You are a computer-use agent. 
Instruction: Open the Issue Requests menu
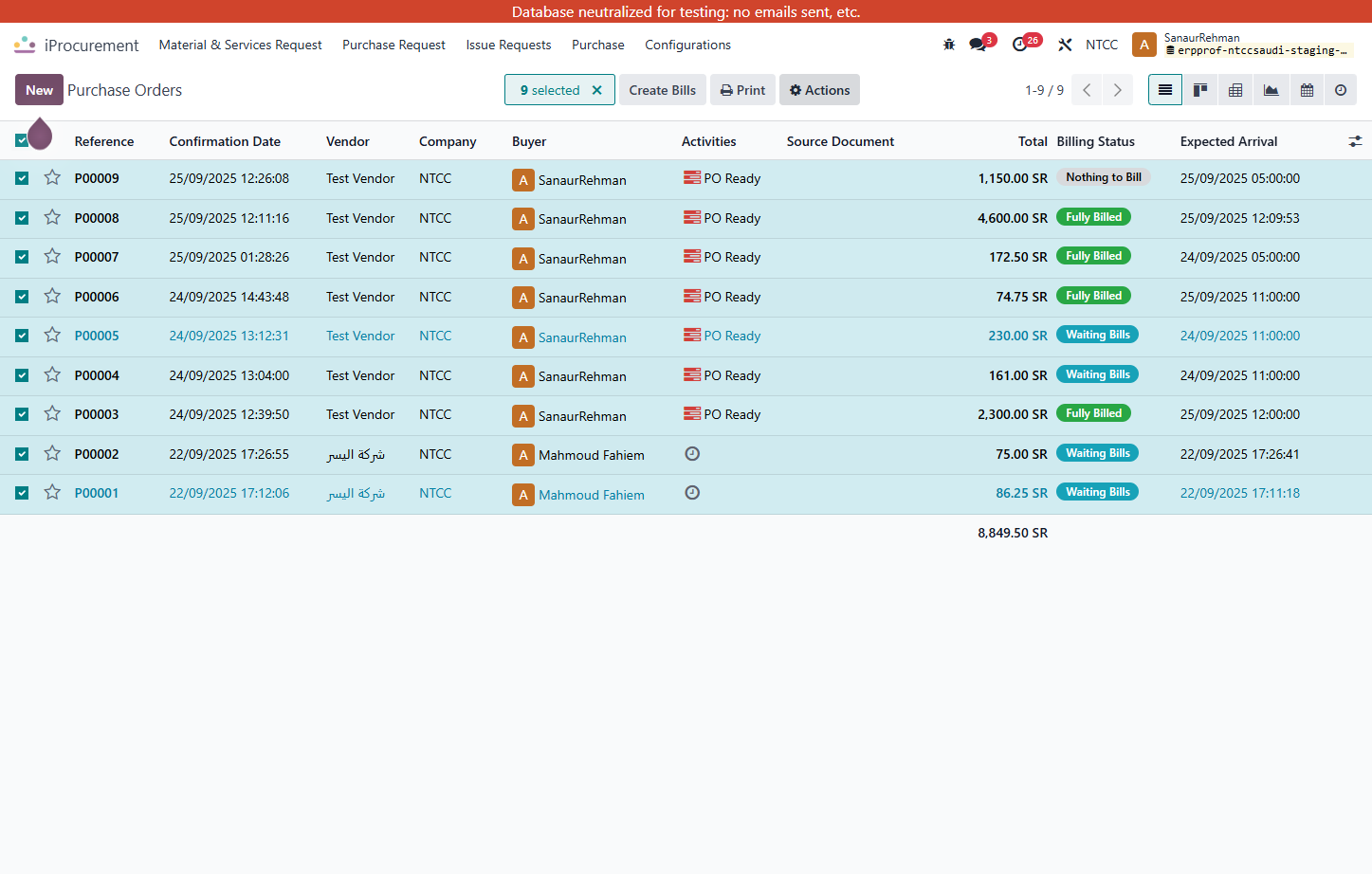(508, 45)
